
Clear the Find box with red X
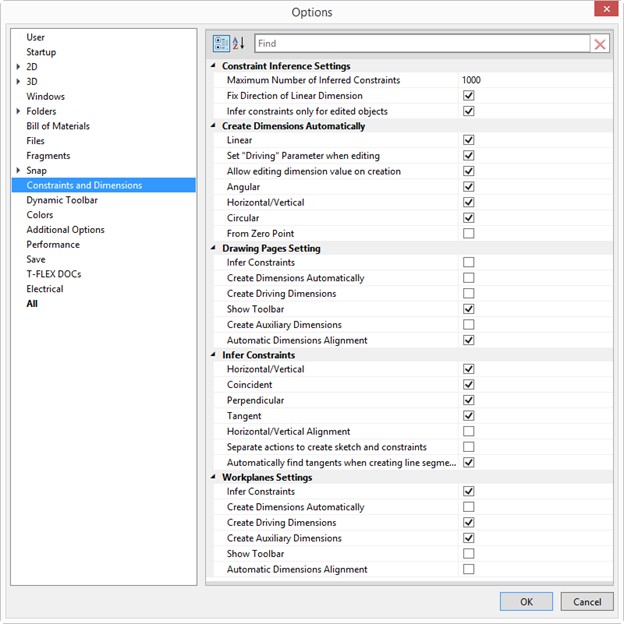(x=599, y=44)
